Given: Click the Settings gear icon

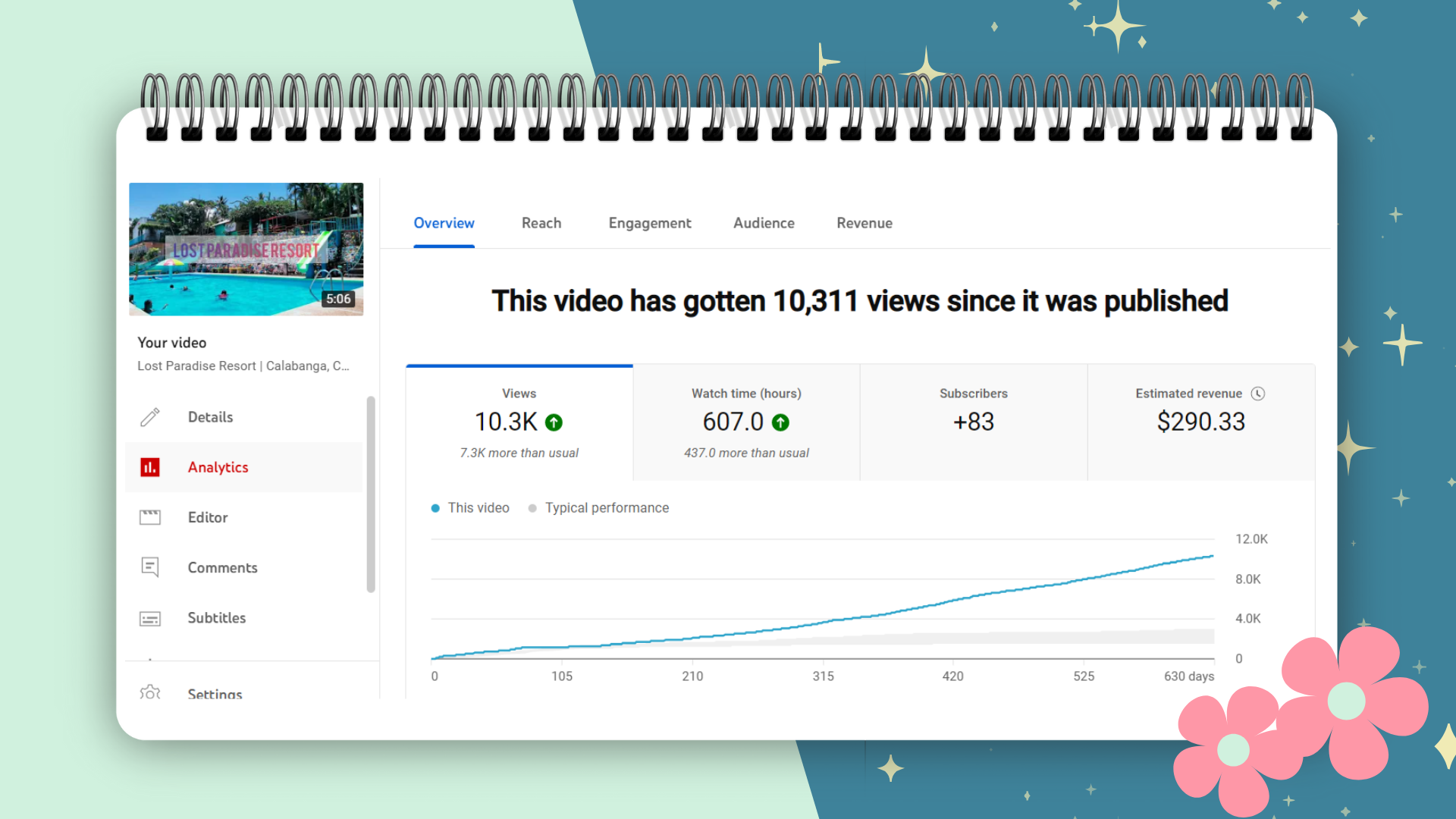Looking at the screenshot, I should pos(150,692).
